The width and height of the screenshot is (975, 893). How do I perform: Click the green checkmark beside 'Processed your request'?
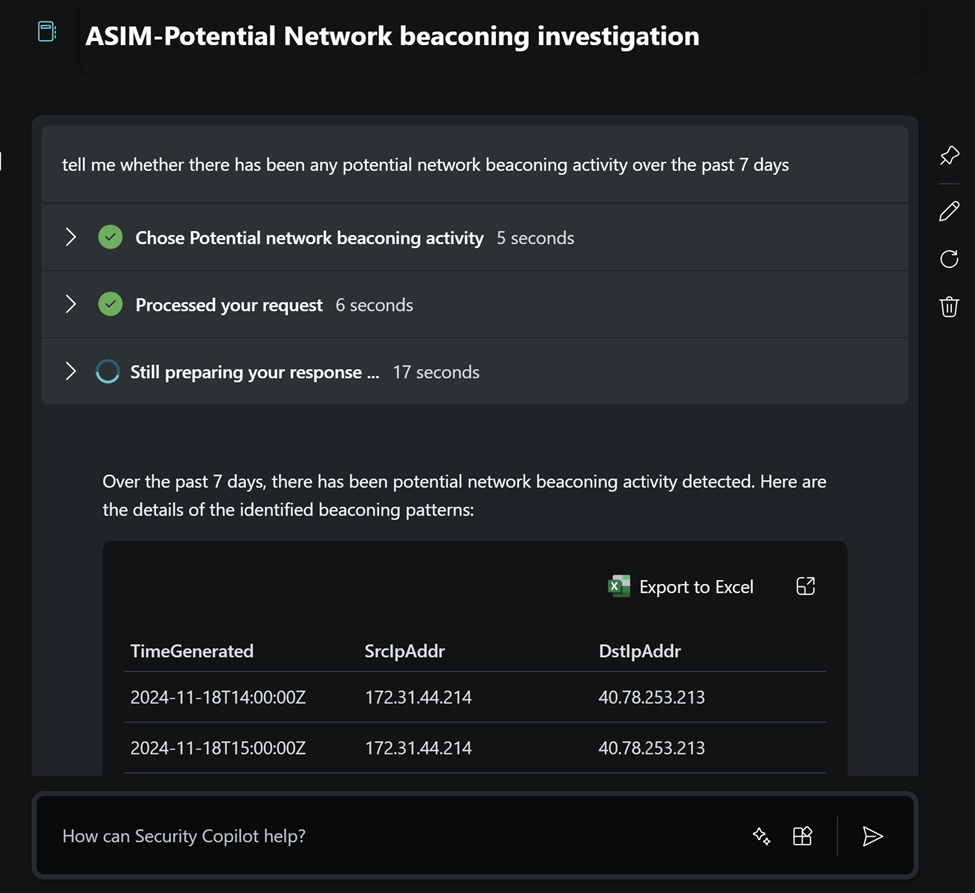111,304
